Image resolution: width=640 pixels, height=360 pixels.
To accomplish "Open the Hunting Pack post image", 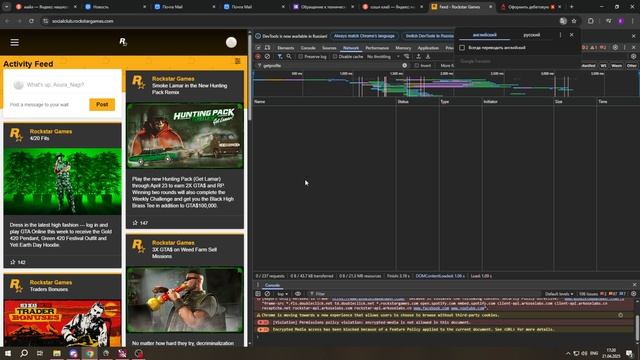I will click(185, 136).
